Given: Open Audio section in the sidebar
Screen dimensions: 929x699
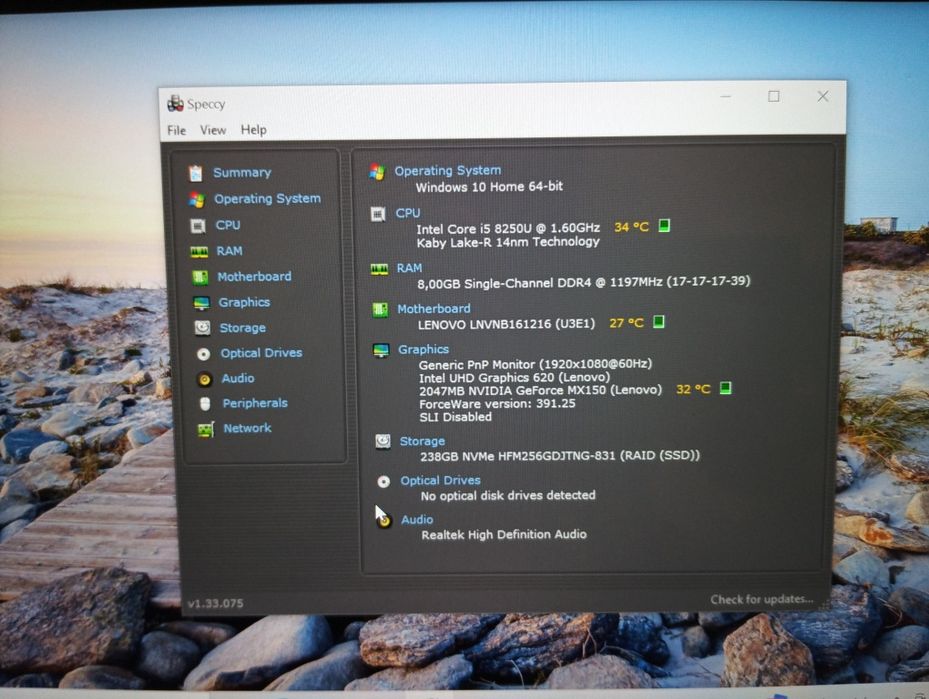Looking at the screenshot, I should (238, 378).
